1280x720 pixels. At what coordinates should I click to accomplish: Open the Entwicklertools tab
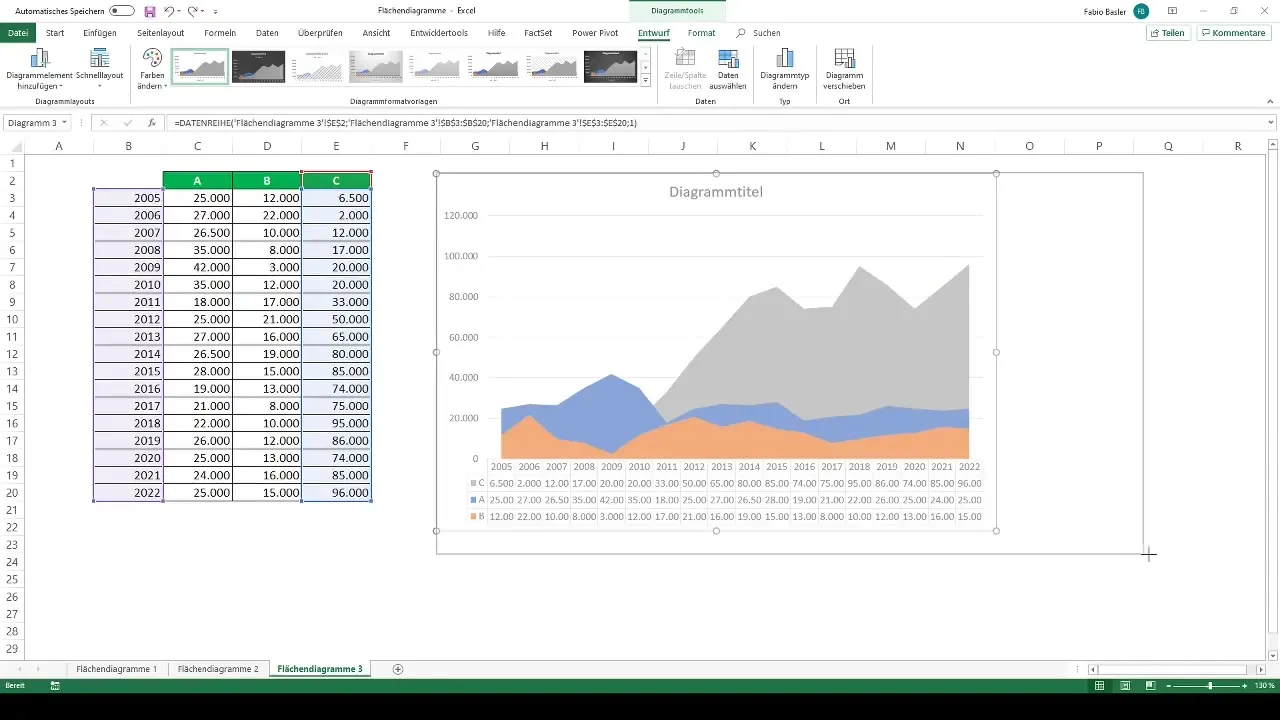point(439,33)
